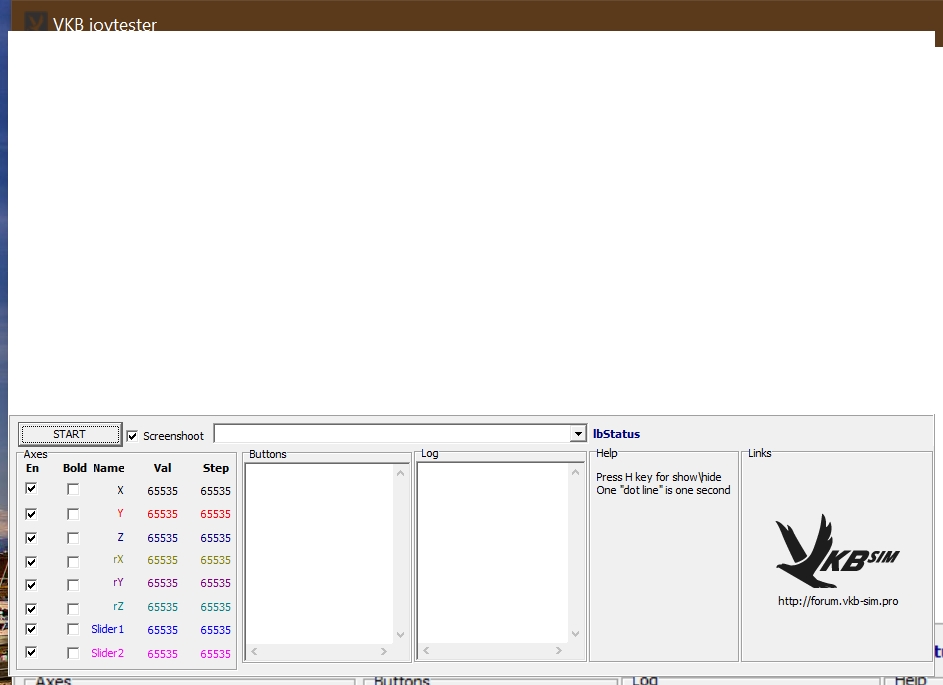
Task: Enable Bold for the Slider1 axis
Action: click(x=73, y=630)
